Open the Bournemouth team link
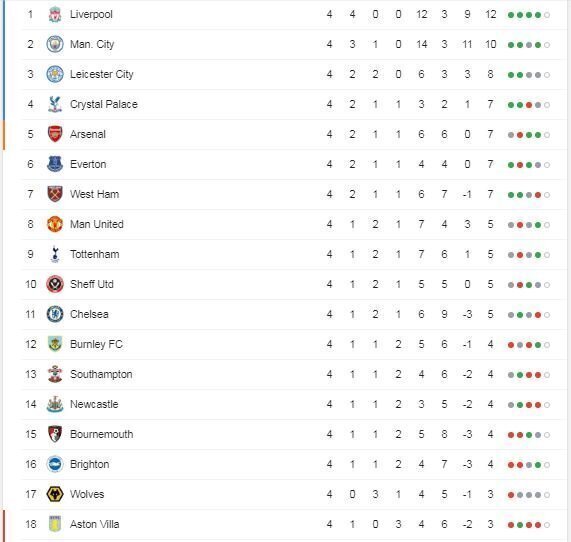The image size is (571, 542). pyautogui.click(x=102, y=434)
